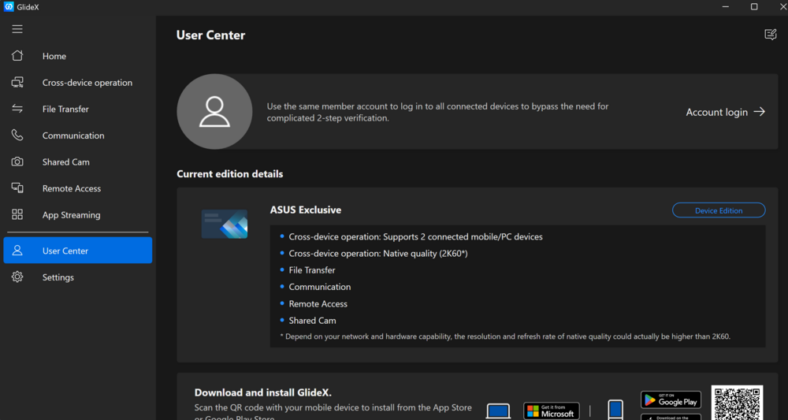The image size is (788, 420).
Task: Click the large profile avatar circle
Action: click(214, 112)
